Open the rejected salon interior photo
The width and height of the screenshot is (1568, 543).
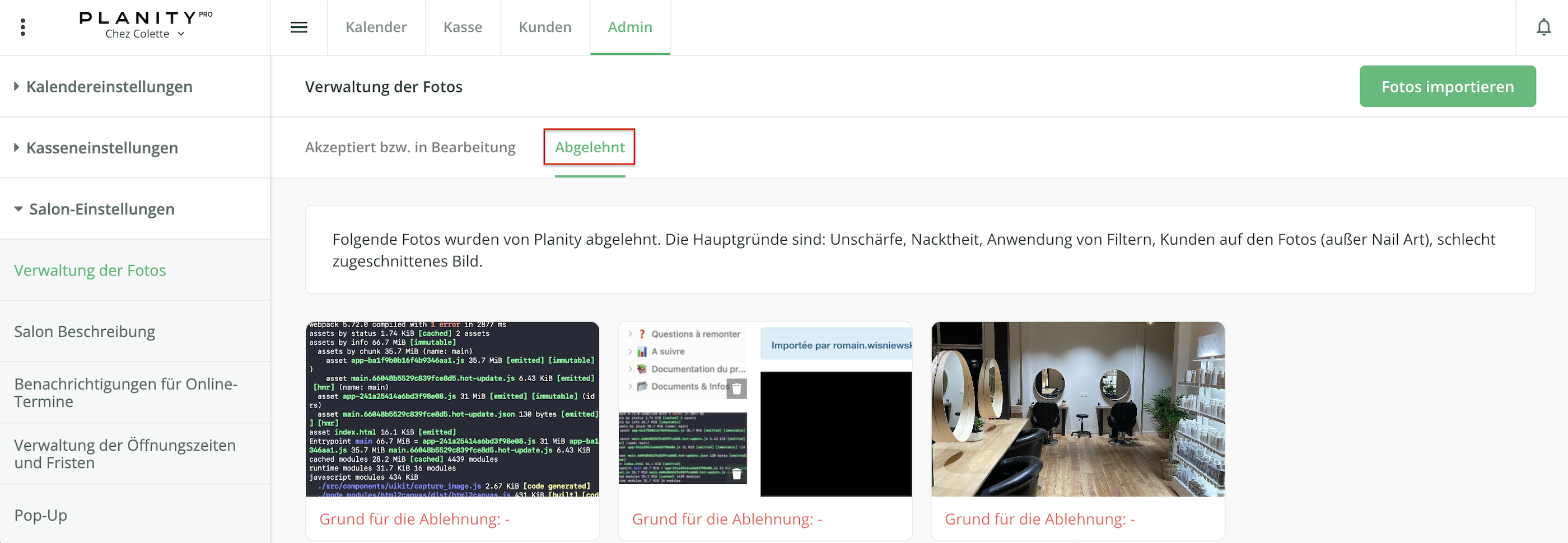click(1077, 409)
